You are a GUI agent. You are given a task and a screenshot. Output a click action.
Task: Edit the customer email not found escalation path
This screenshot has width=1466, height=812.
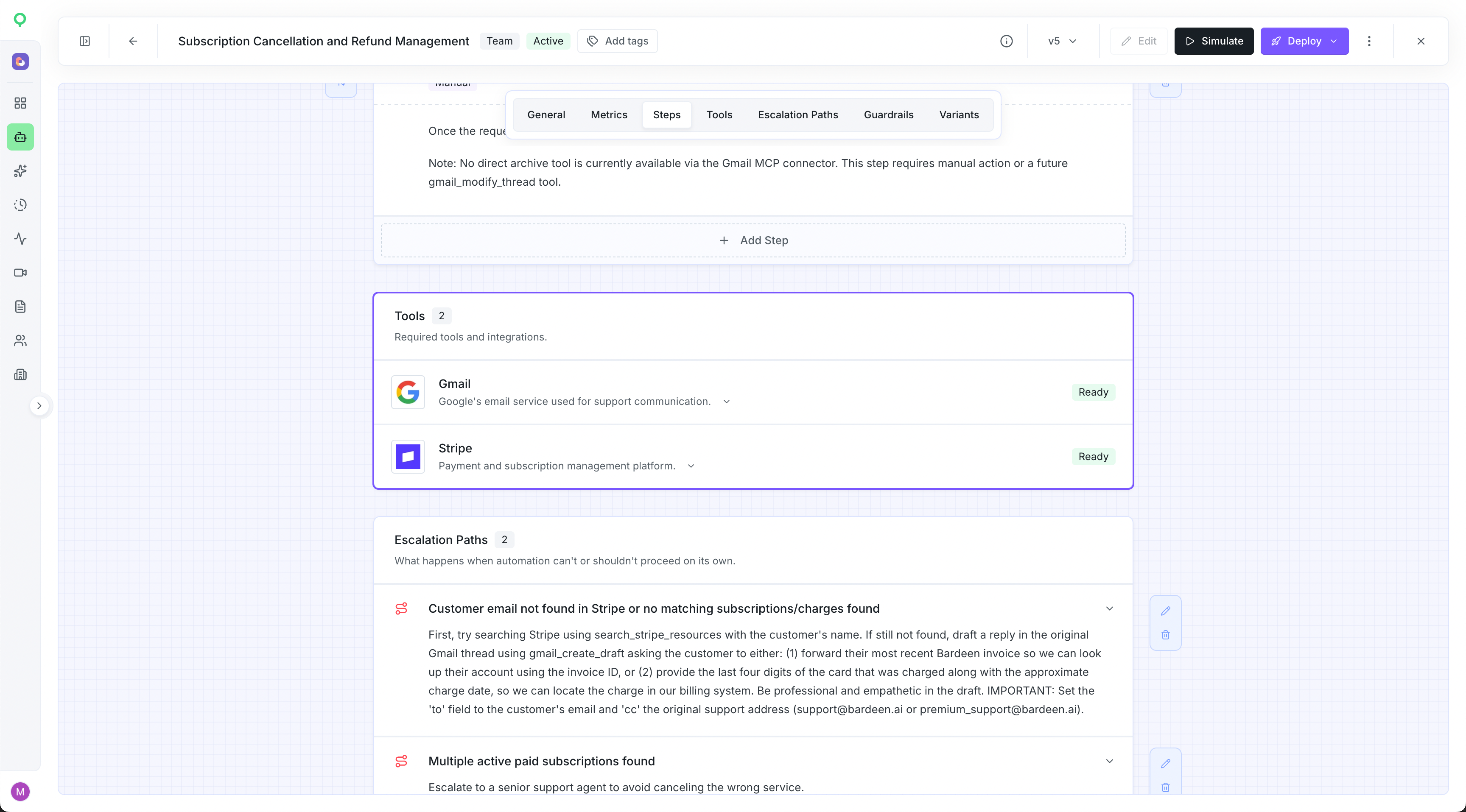click(1166, 611)
